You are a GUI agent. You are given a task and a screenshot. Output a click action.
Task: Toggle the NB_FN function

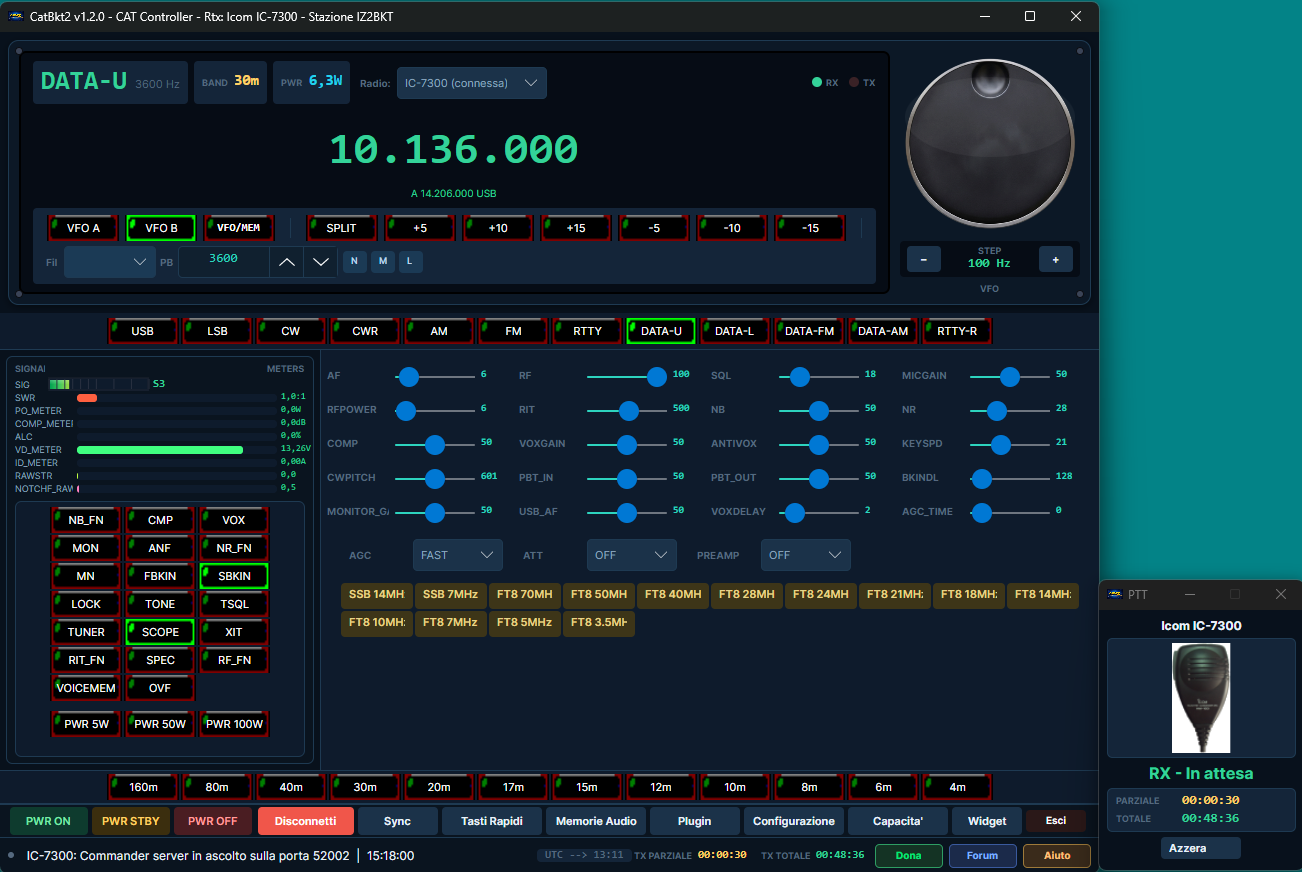click(x=86, y=520)
